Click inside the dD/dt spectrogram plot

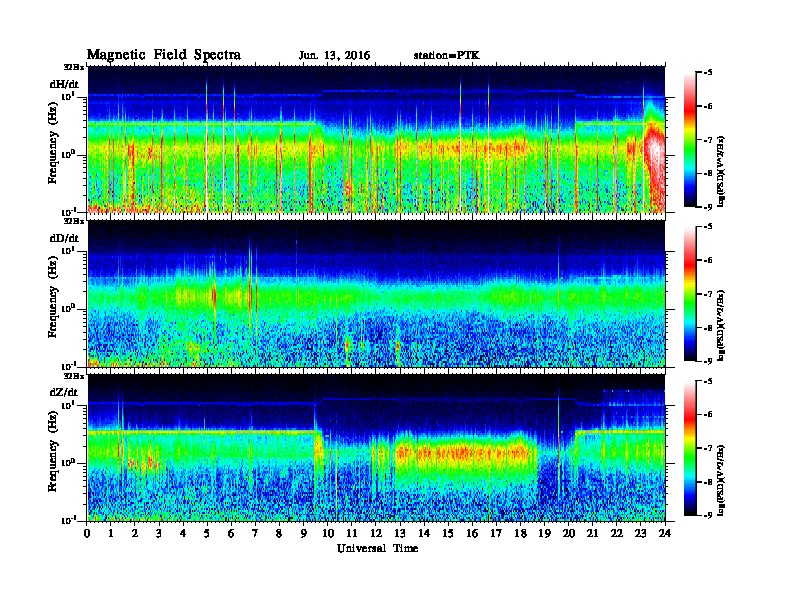[376, 294]
